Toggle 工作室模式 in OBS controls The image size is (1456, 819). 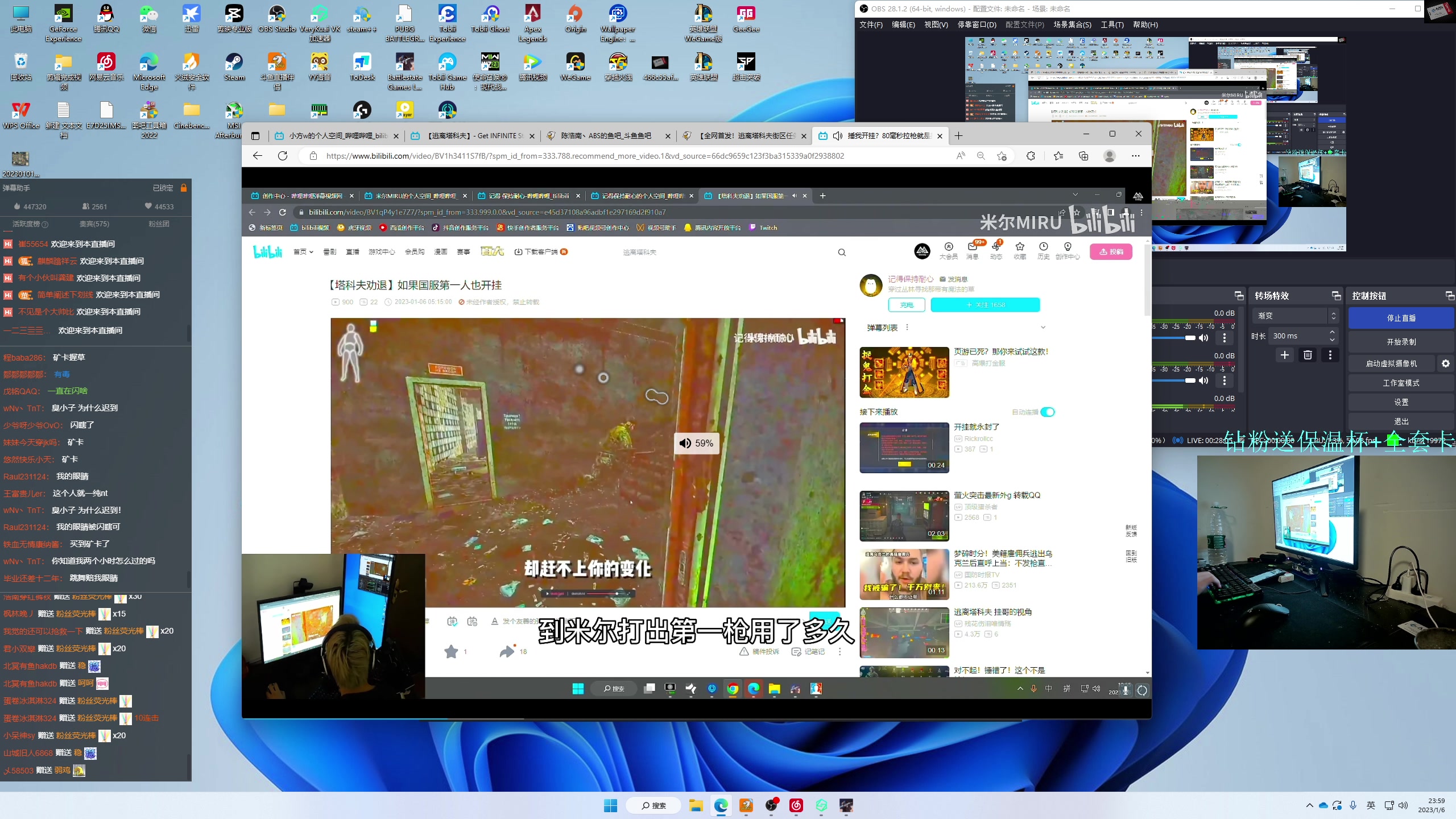click(x=1401, y=383)
